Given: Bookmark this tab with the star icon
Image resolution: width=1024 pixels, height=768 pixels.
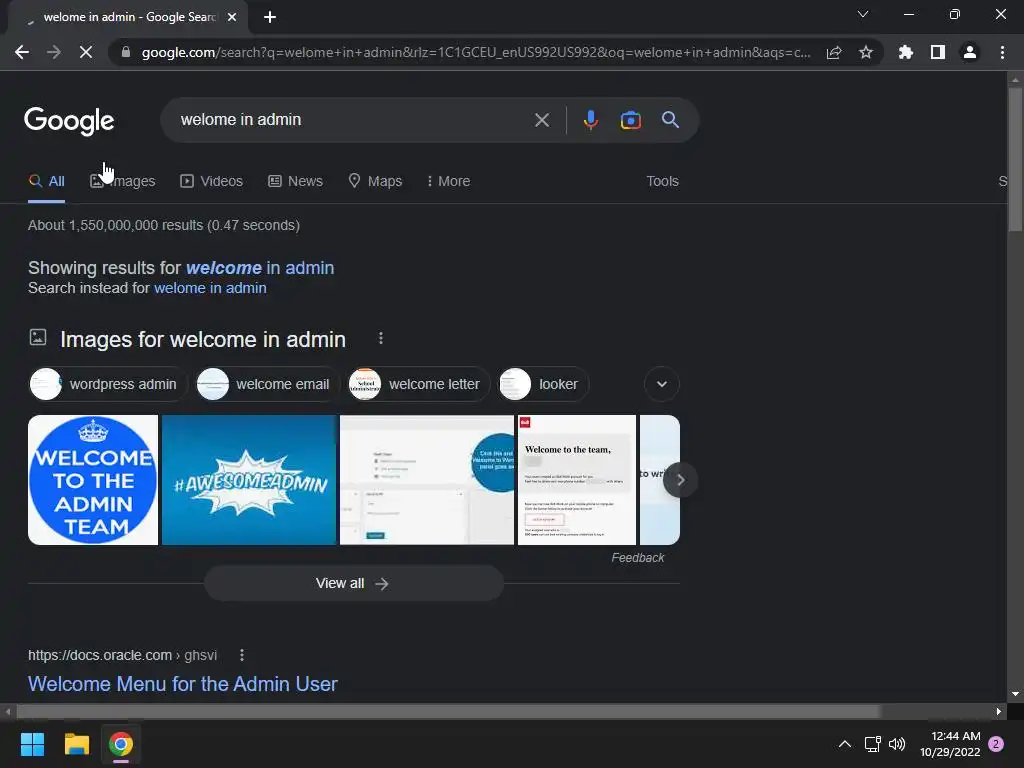Looking at the screenshot, I should point(865,52).
